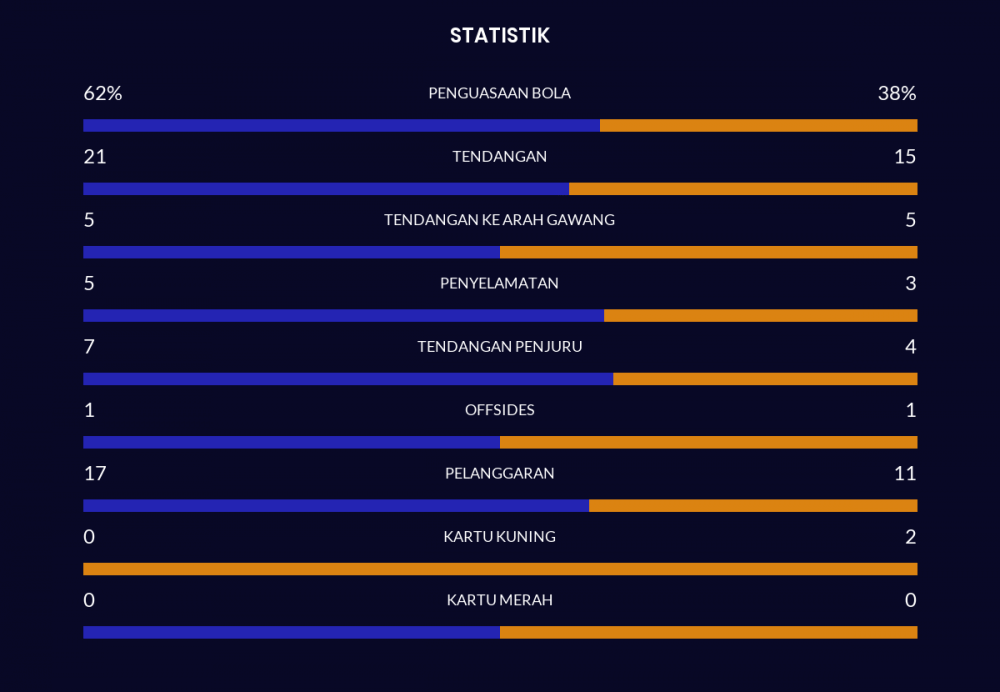Click the blue part of the Penguasaan Bola bar
1000x692 pixels.
point(340,126)
